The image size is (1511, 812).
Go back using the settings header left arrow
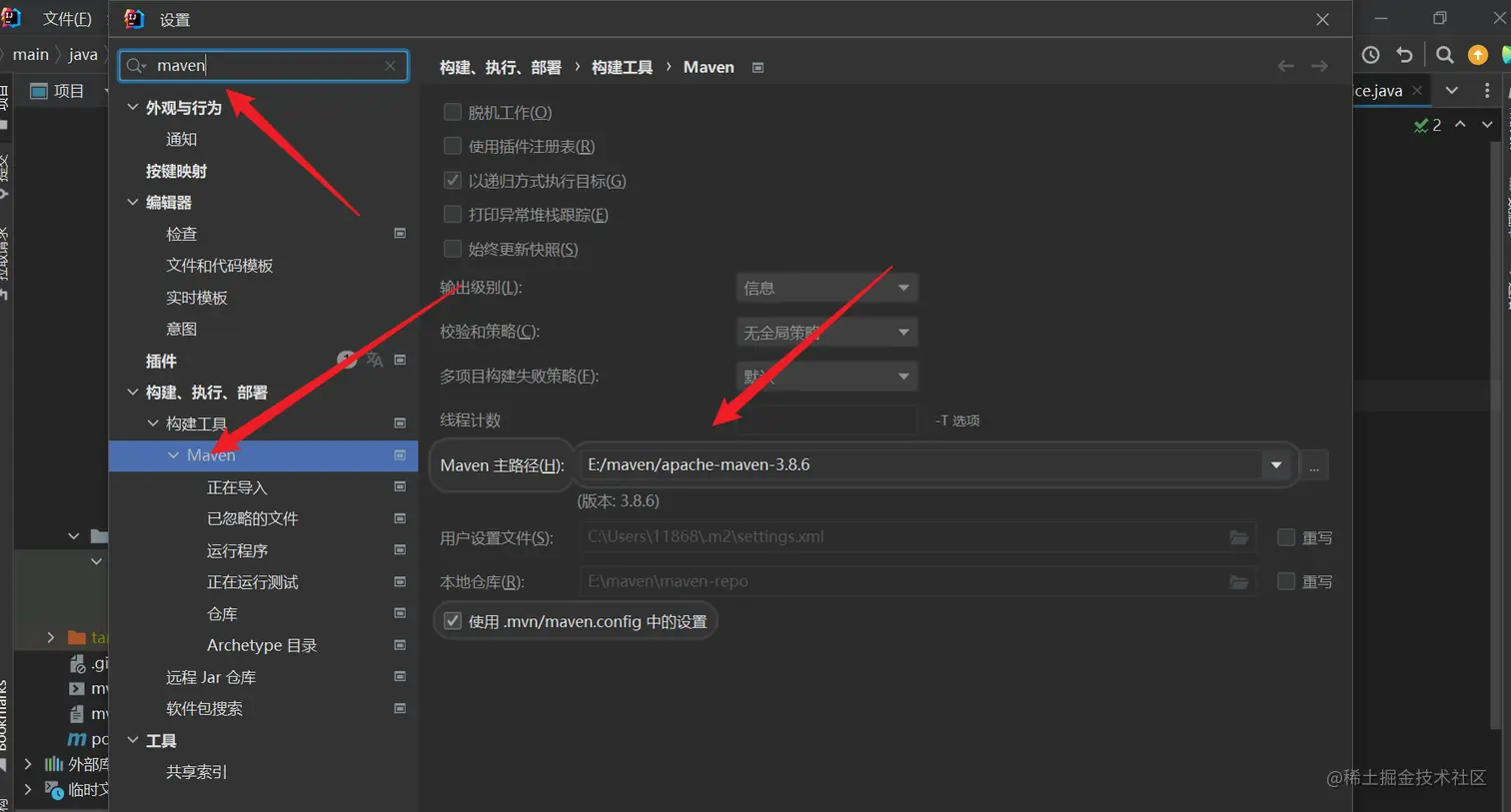point(1285,66)
